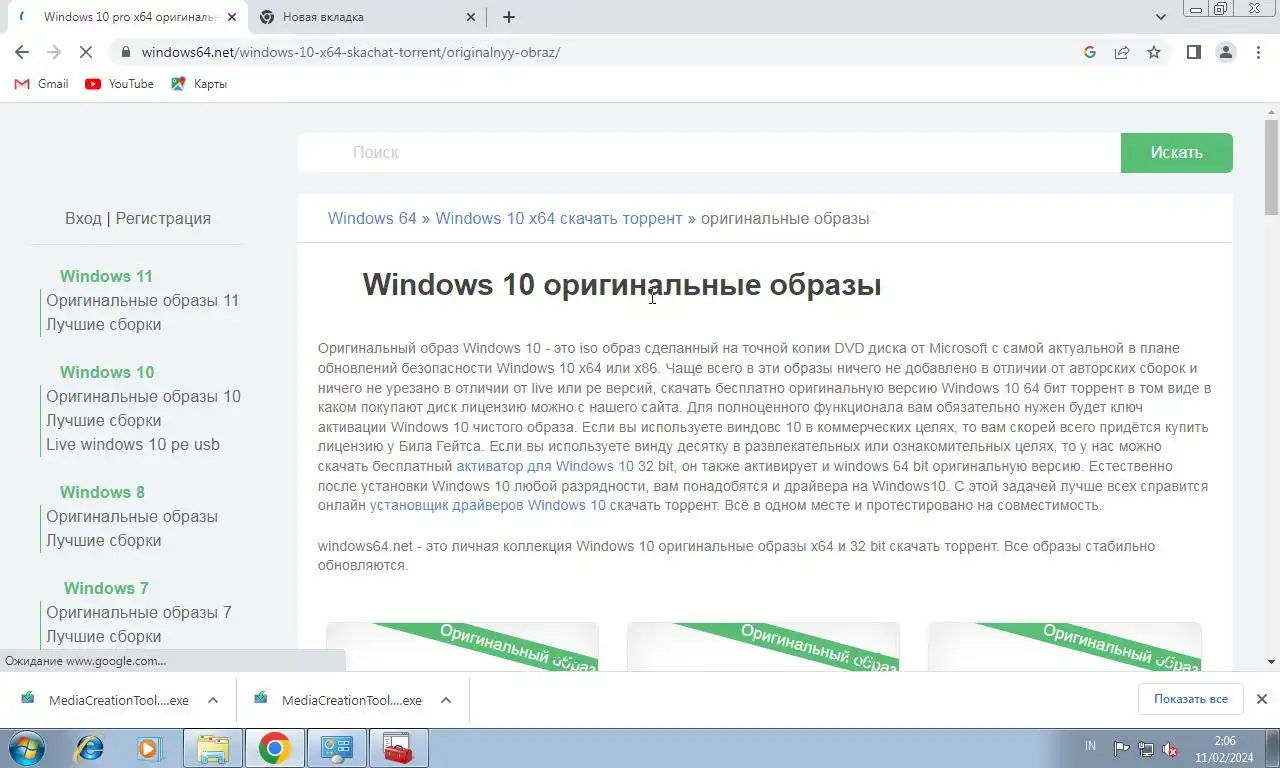Viewport: 1280px width, 768px height.
Task: Open Лучшие сборки under Windows 7
Action: [103, 636]
